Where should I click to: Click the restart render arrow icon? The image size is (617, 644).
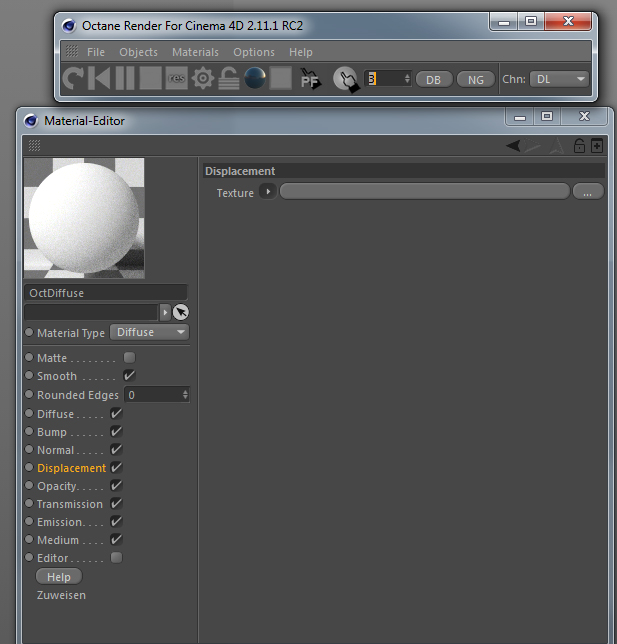pos(73,78)
